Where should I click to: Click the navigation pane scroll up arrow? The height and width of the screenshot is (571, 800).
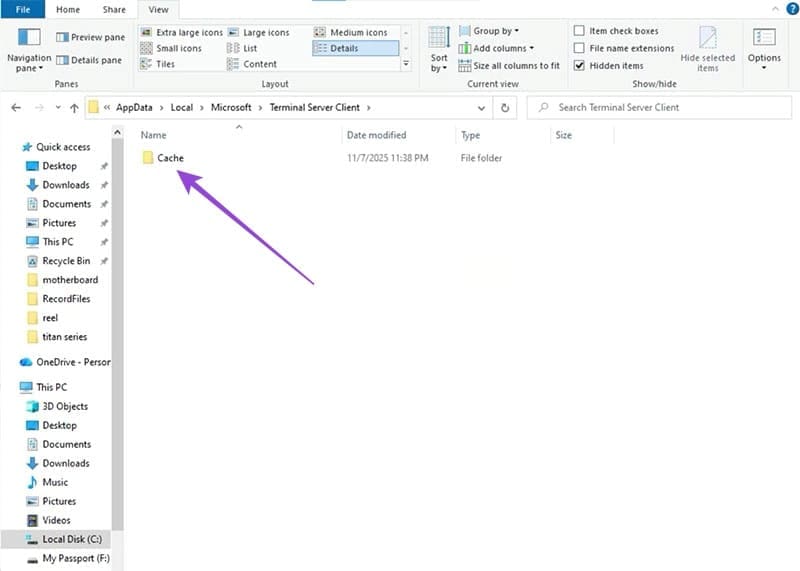(x=117, y=132)
